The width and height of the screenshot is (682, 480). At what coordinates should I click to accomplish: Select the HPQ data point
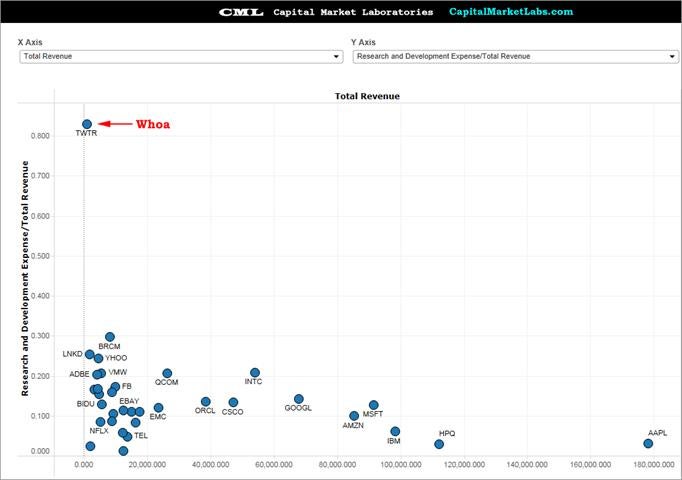pos(439,444)
